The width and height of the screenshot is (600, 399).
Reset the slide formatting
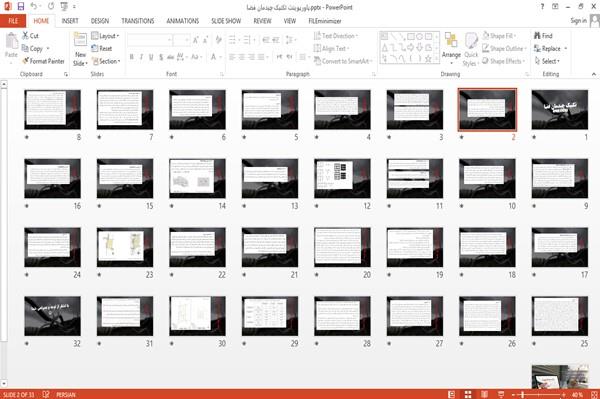[102, 49]
